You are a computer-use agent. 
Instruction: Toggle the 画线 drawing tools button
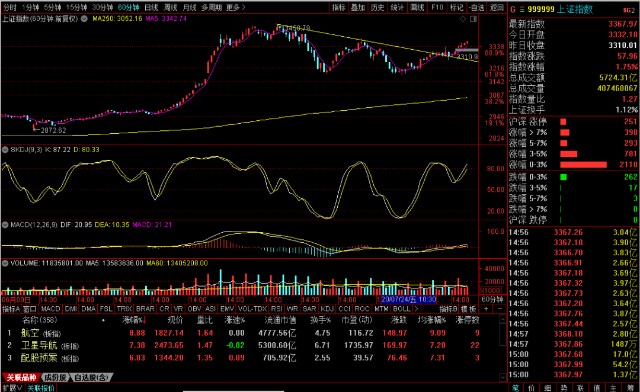pos(417,7)
